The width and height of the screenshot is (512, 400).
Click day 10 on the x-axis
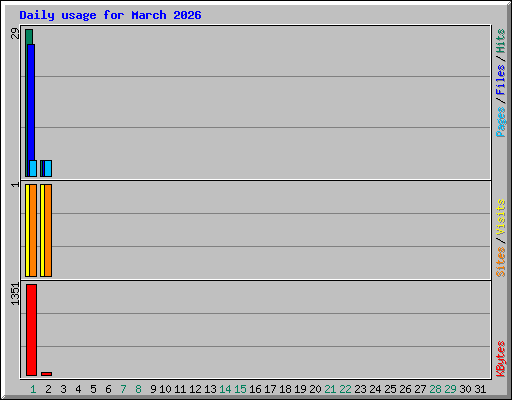(165, 389)
